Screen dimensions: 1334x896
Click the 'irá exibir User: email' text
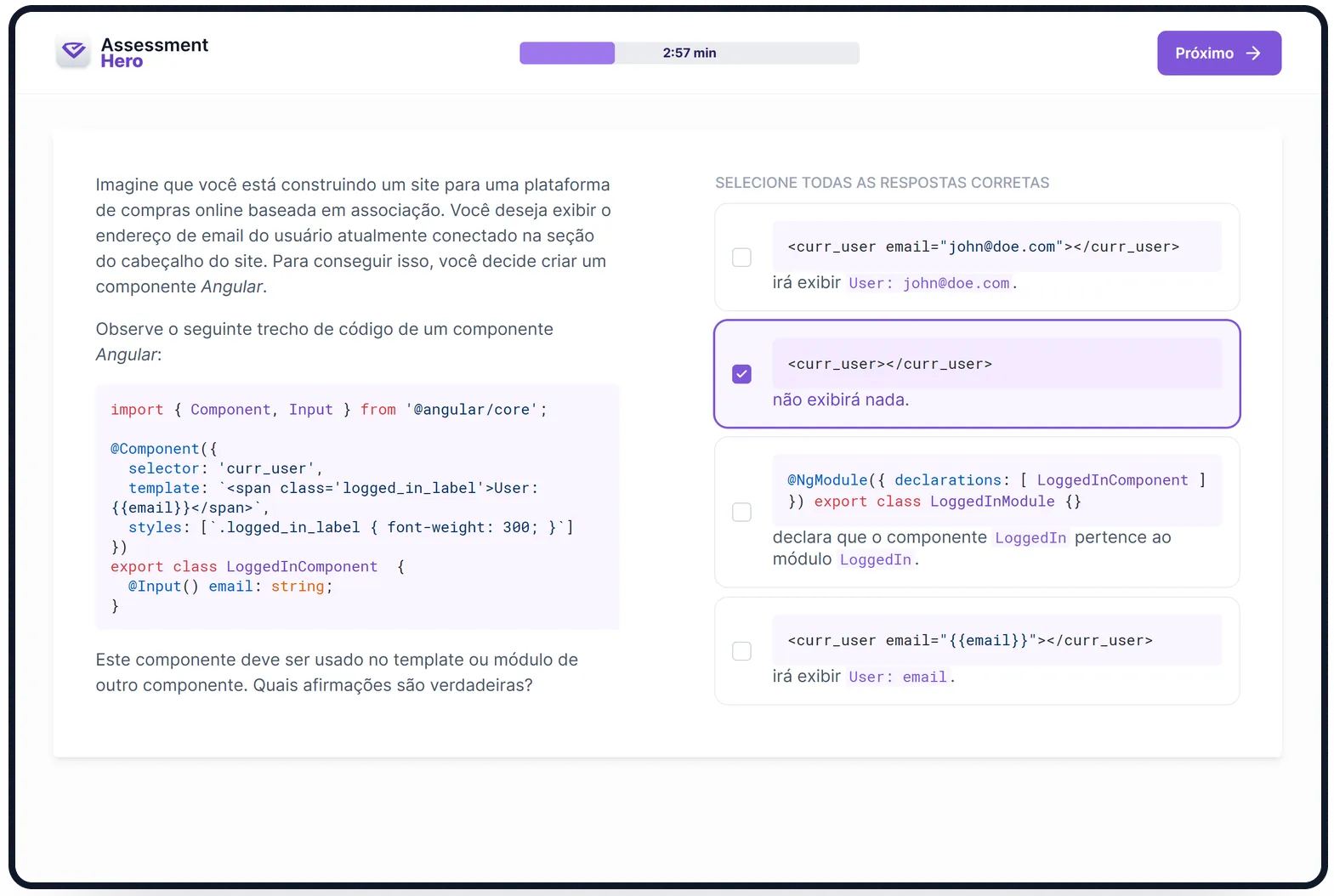click(864, 677)
